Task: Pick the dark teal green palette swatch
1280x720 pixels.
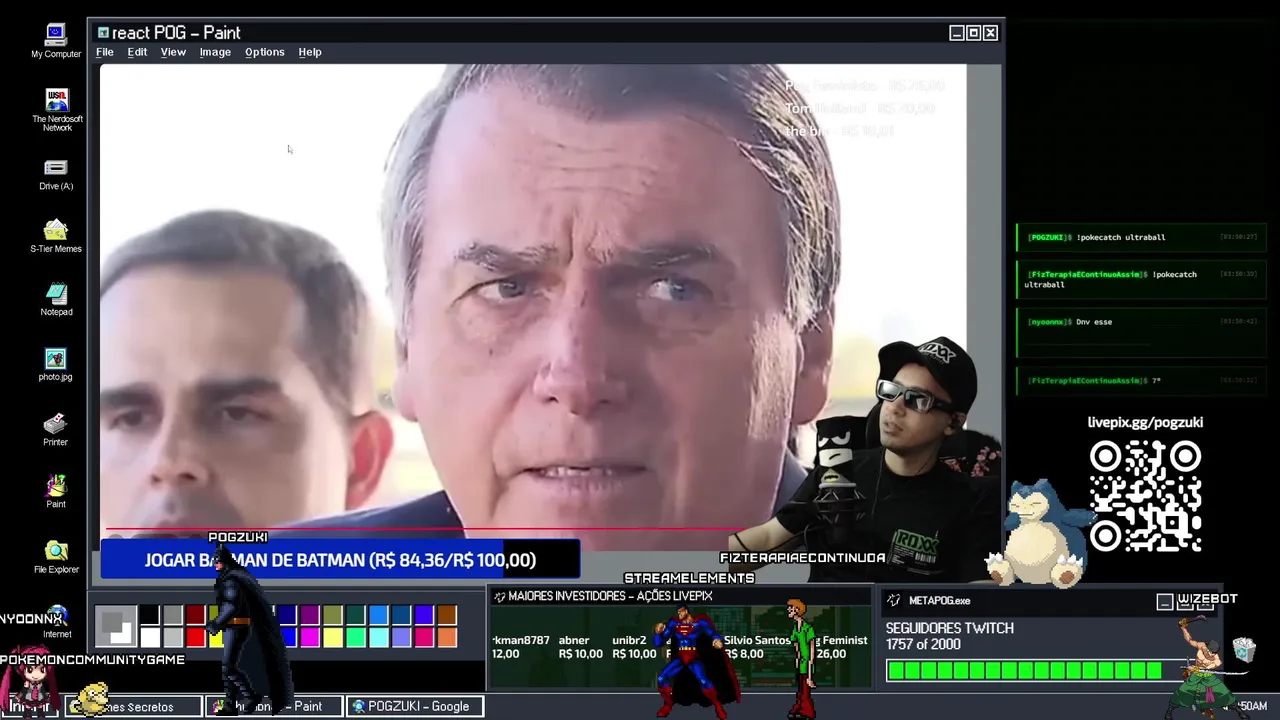Action: (x=356, y=615)
